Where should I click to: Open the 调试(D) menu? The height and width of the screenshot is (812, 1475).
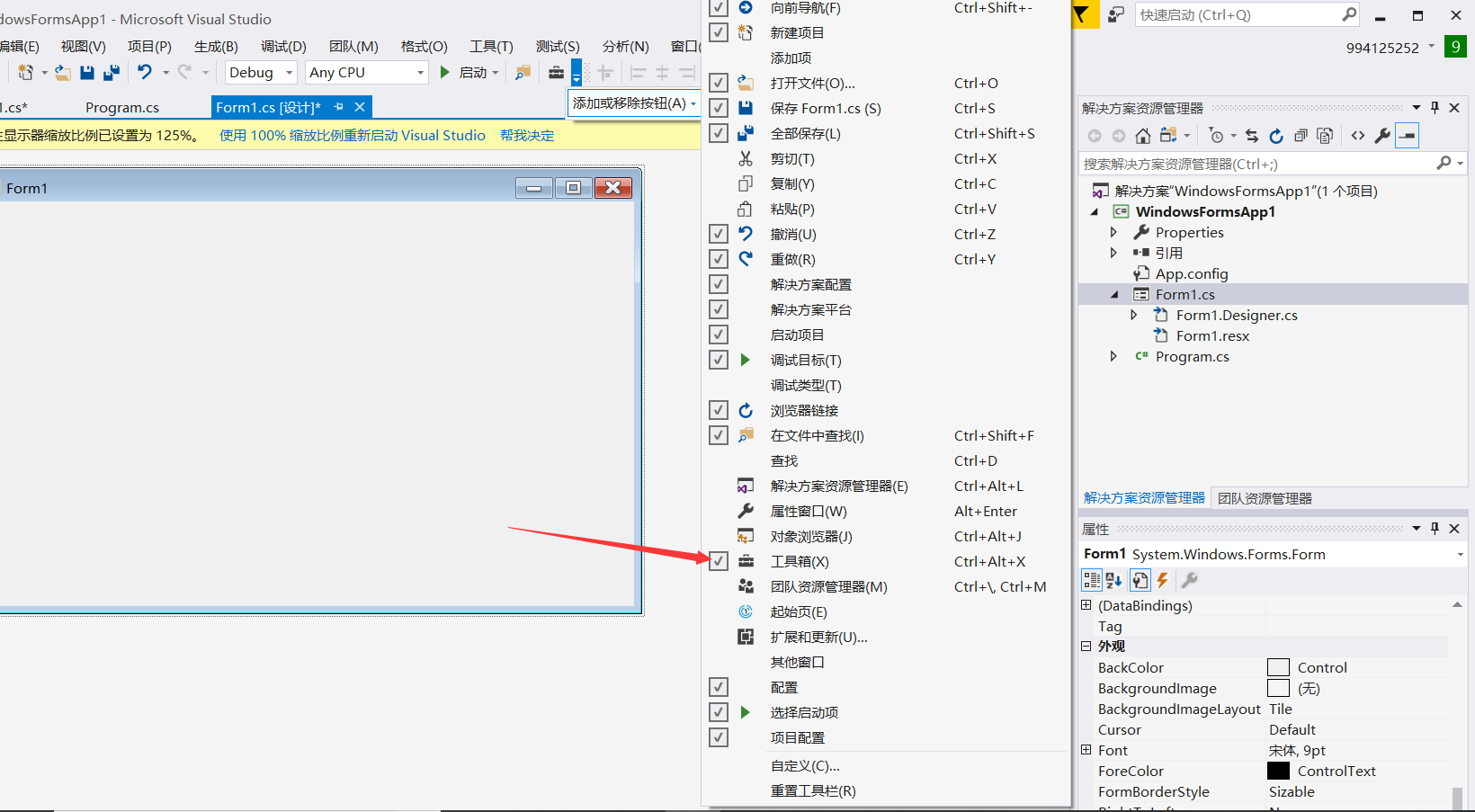coord(283,47)
